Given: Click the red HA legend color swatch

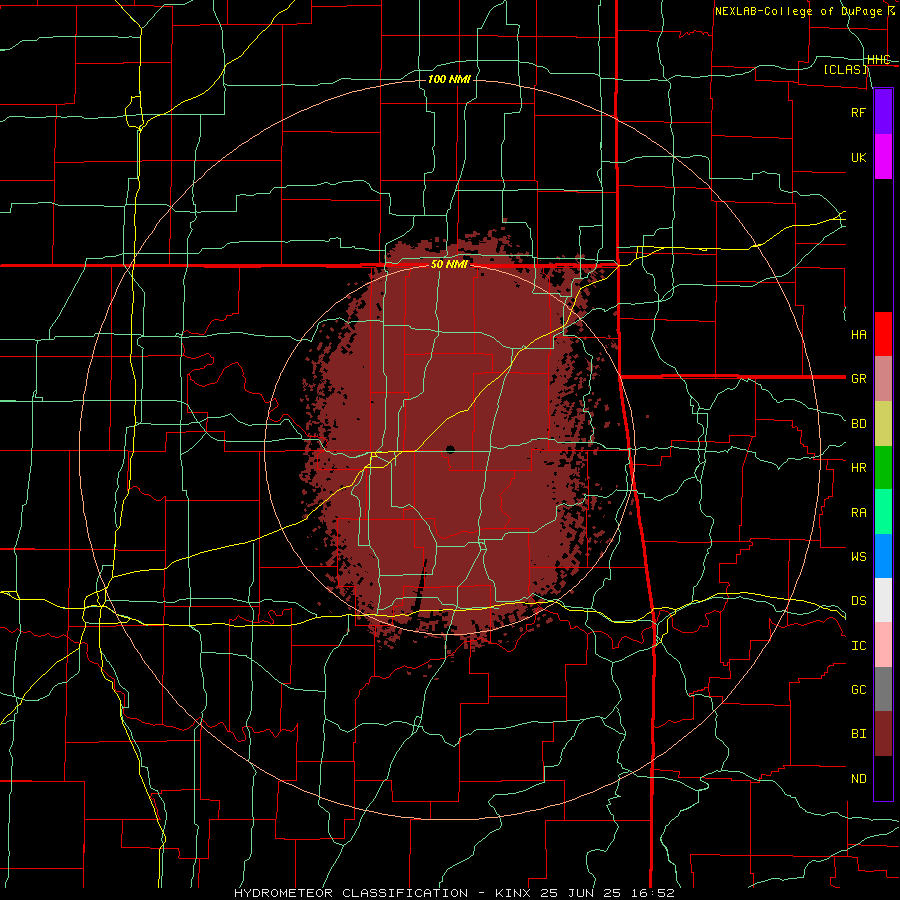Looking at the screenshot, I should tap(883, 334).
